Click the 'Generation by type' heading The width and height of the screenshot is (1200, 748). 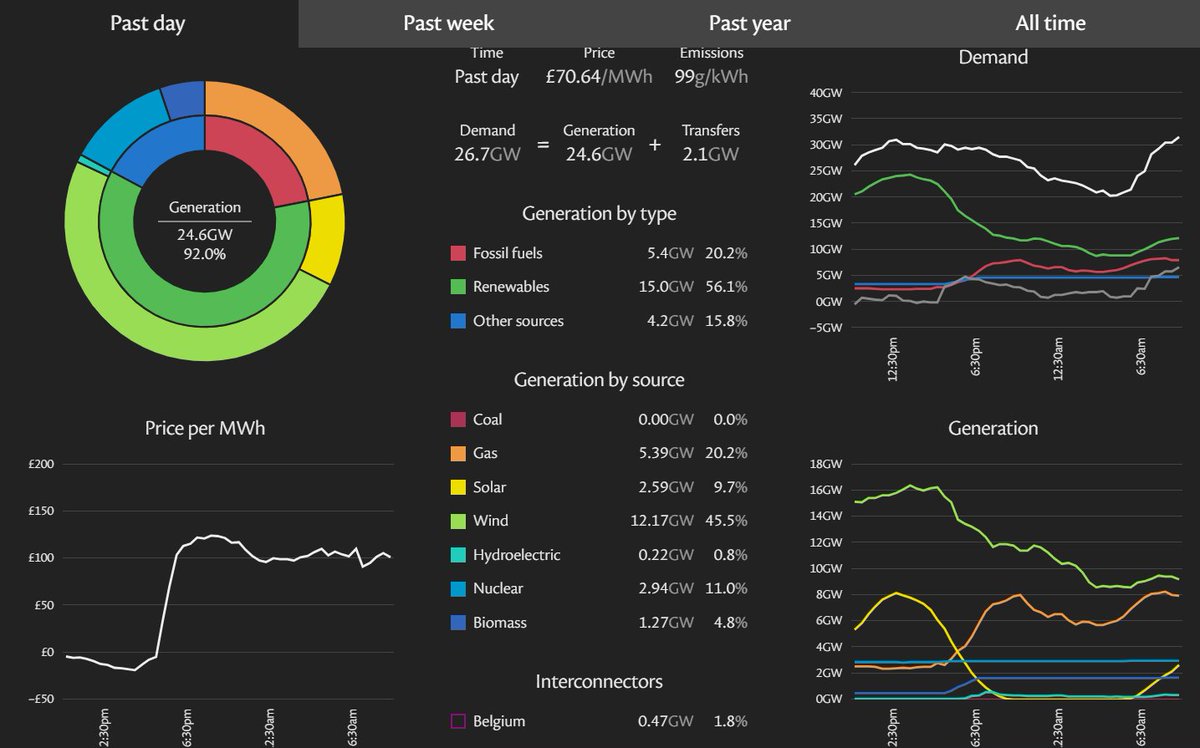point(599,213)
